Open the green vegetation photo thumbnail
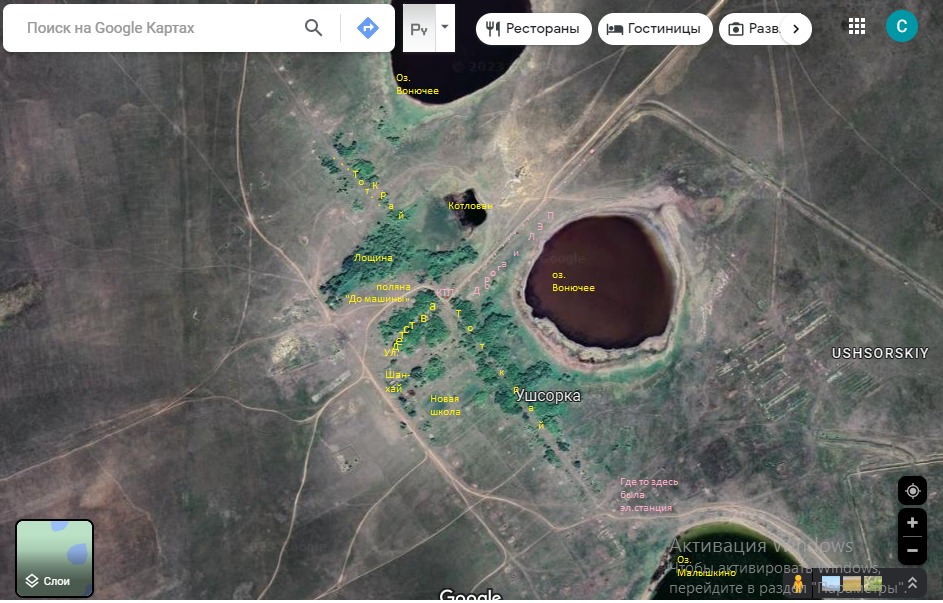 pos(873,584)
